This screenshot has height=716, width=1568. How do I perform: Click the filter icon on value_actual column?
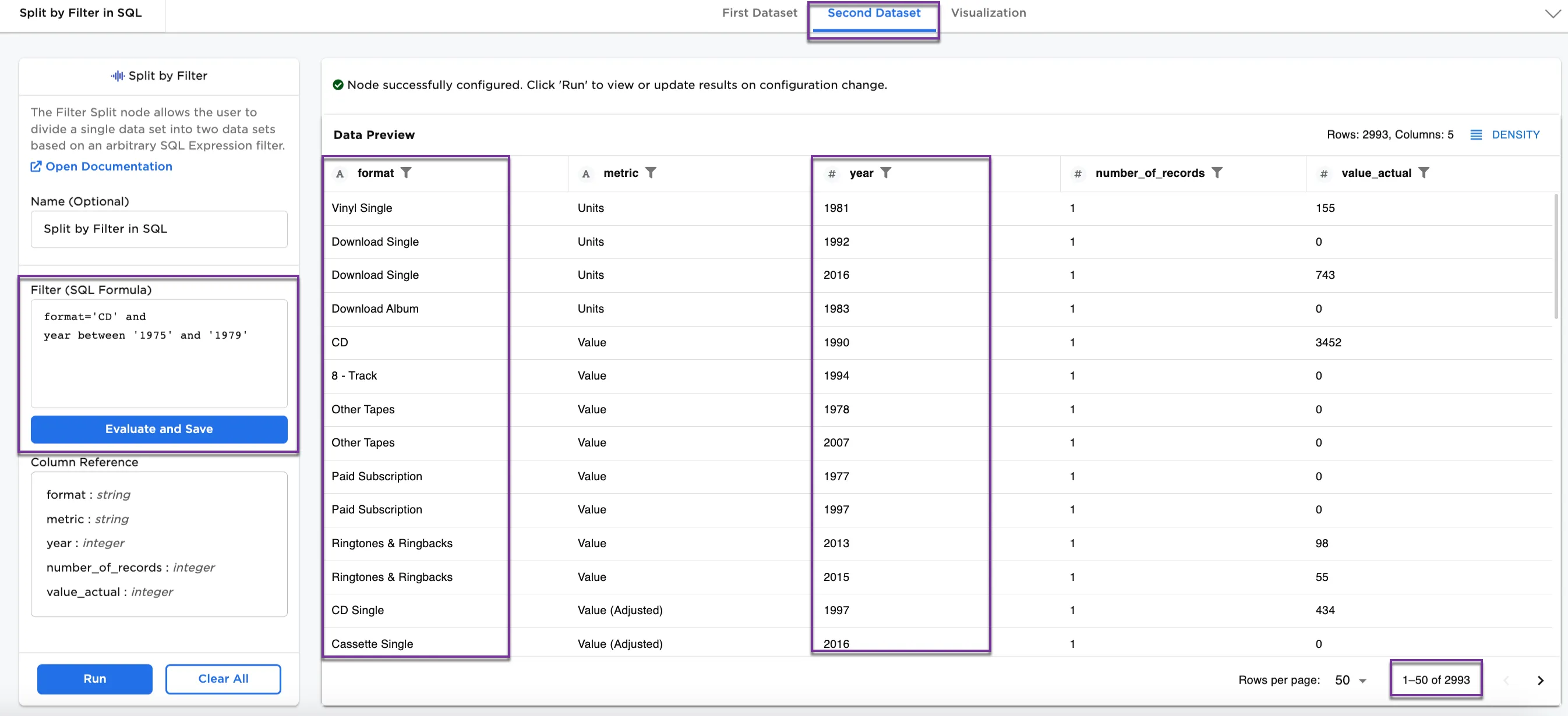point(1423,173)
